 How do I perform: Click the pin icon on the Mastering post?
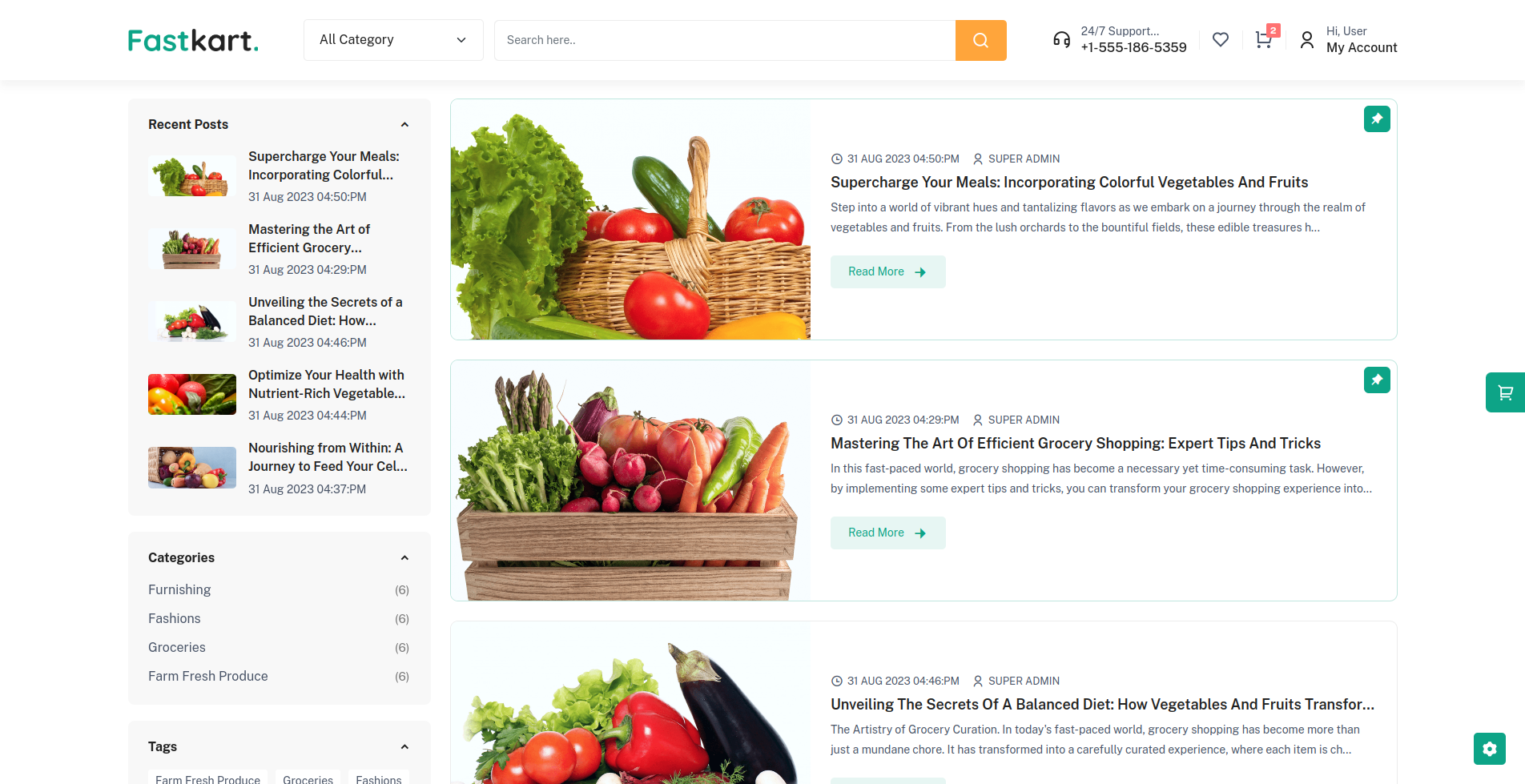pyautogui.click(x=1377, y=380)
